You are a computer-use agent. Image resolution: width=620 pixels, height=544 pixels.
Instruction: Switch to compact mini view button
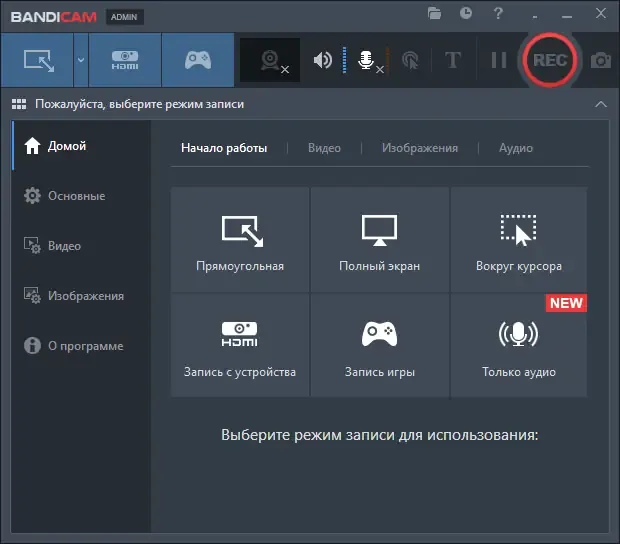click(x=535, y=17)
